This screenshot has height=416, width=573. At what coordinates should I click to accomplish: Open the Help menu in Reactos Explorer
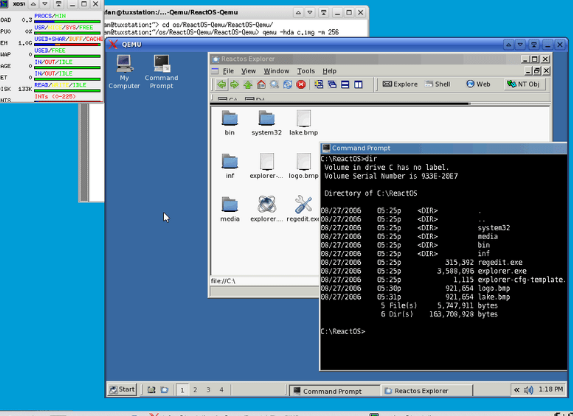tap(329, 71)
